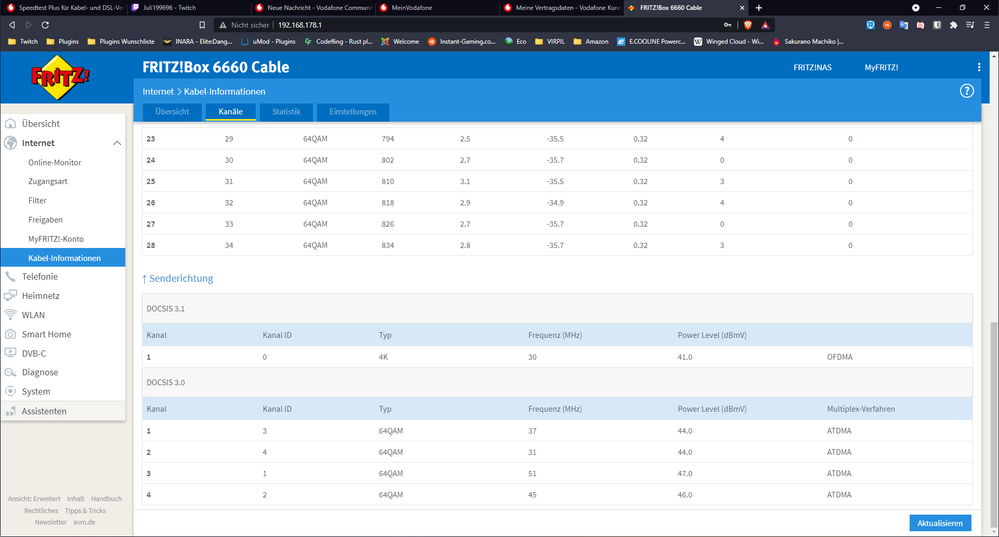Click Internet in the breadcrumb
This screenshot has height=537, width=999.
tap(158, 92)
